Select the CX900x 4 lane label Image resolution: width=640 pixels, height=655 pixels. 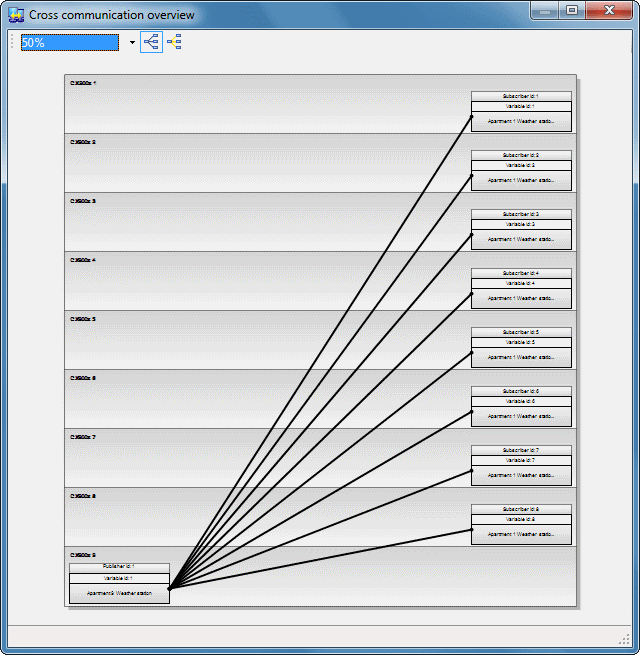[x=83, y=260]
